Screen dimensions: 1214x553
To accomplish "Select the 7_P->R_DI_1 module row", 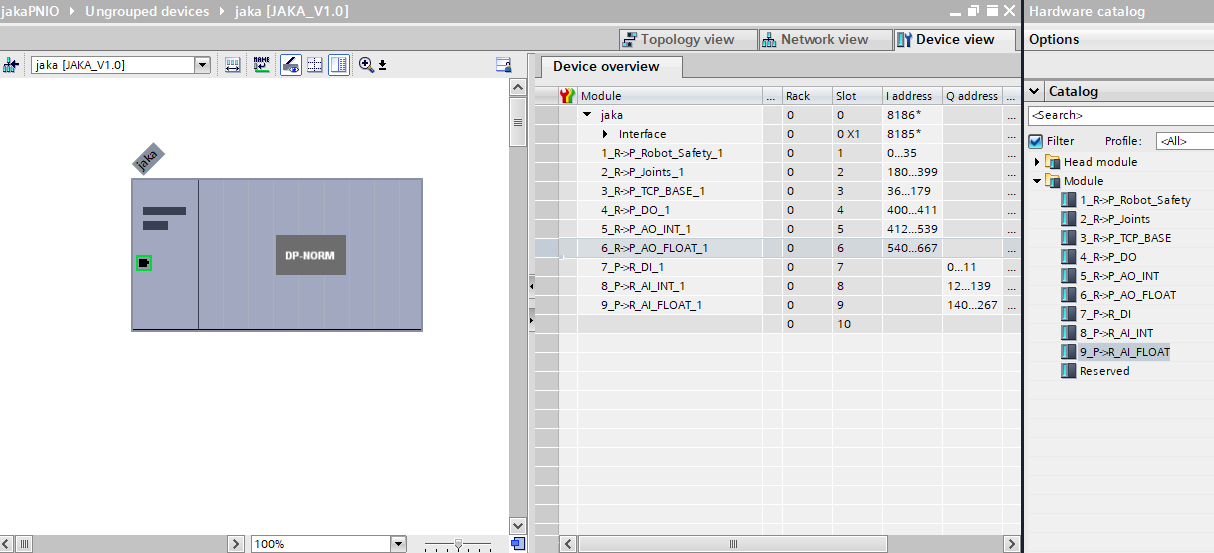I will coord(632,267).
